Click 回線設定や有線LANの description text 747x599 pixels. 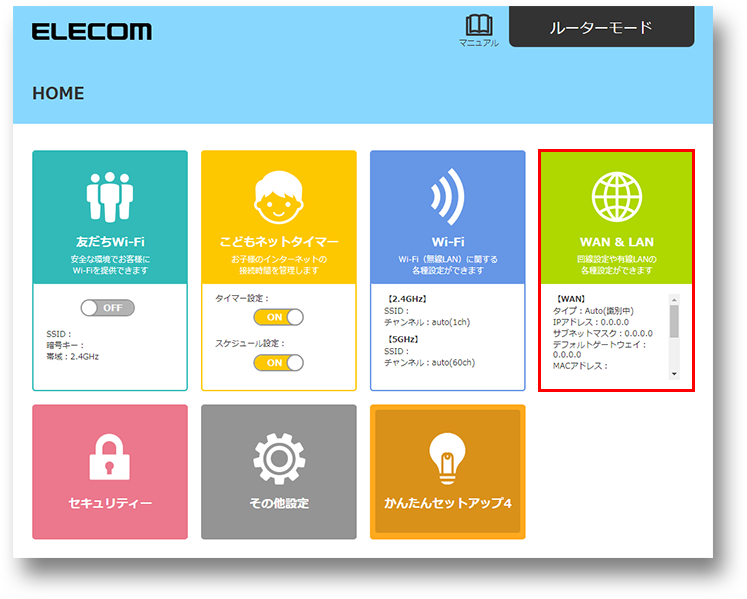[x=617, y=259]
